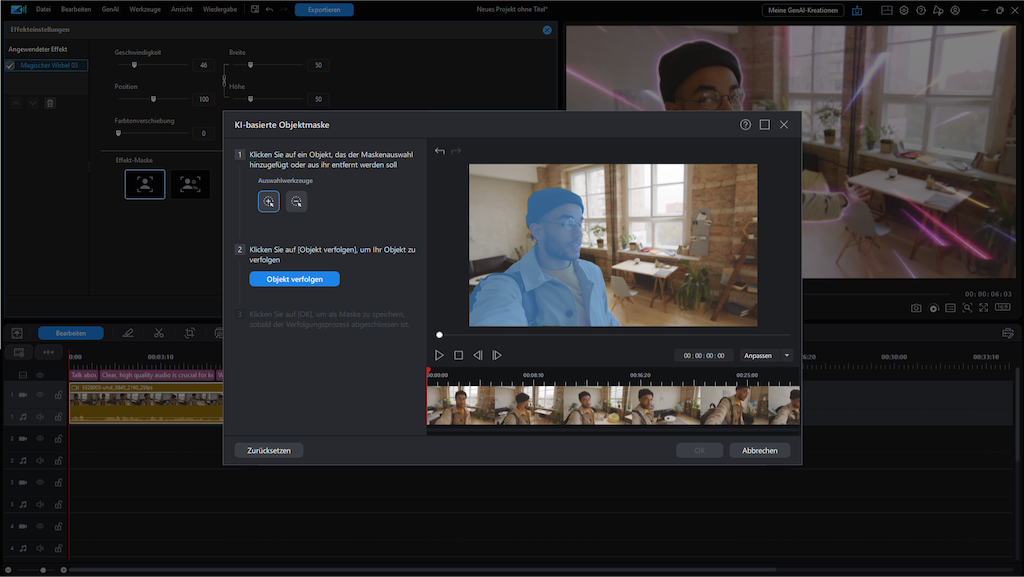Uncheck the Magischer Wirbel 03 effect
Viewport: 1024px width, 577px height.
coord(11,65)
